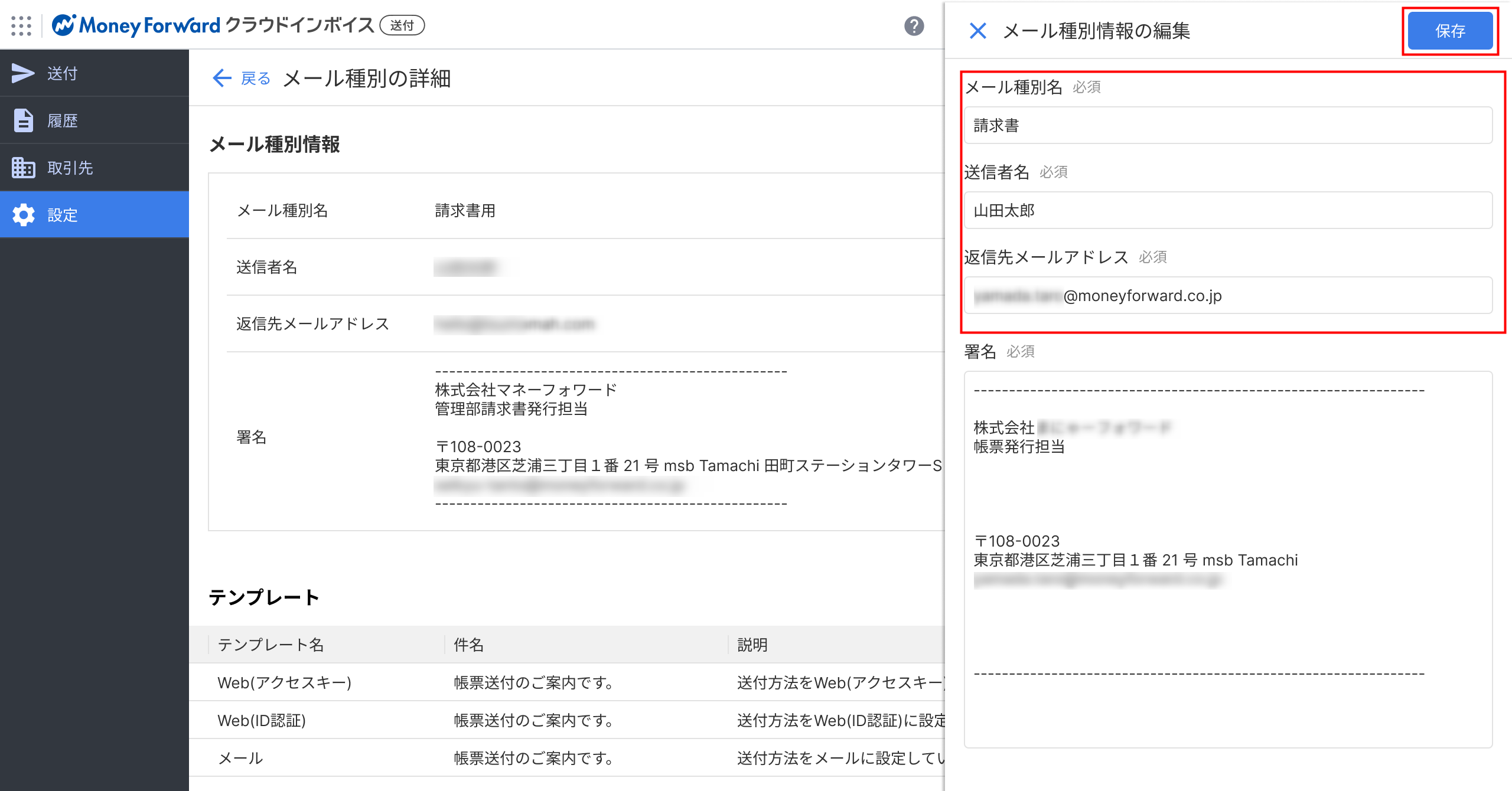Click the 送付 badge beside the title
The height and width of the screenshot is (791, 1512).
[x=402, y=25]
